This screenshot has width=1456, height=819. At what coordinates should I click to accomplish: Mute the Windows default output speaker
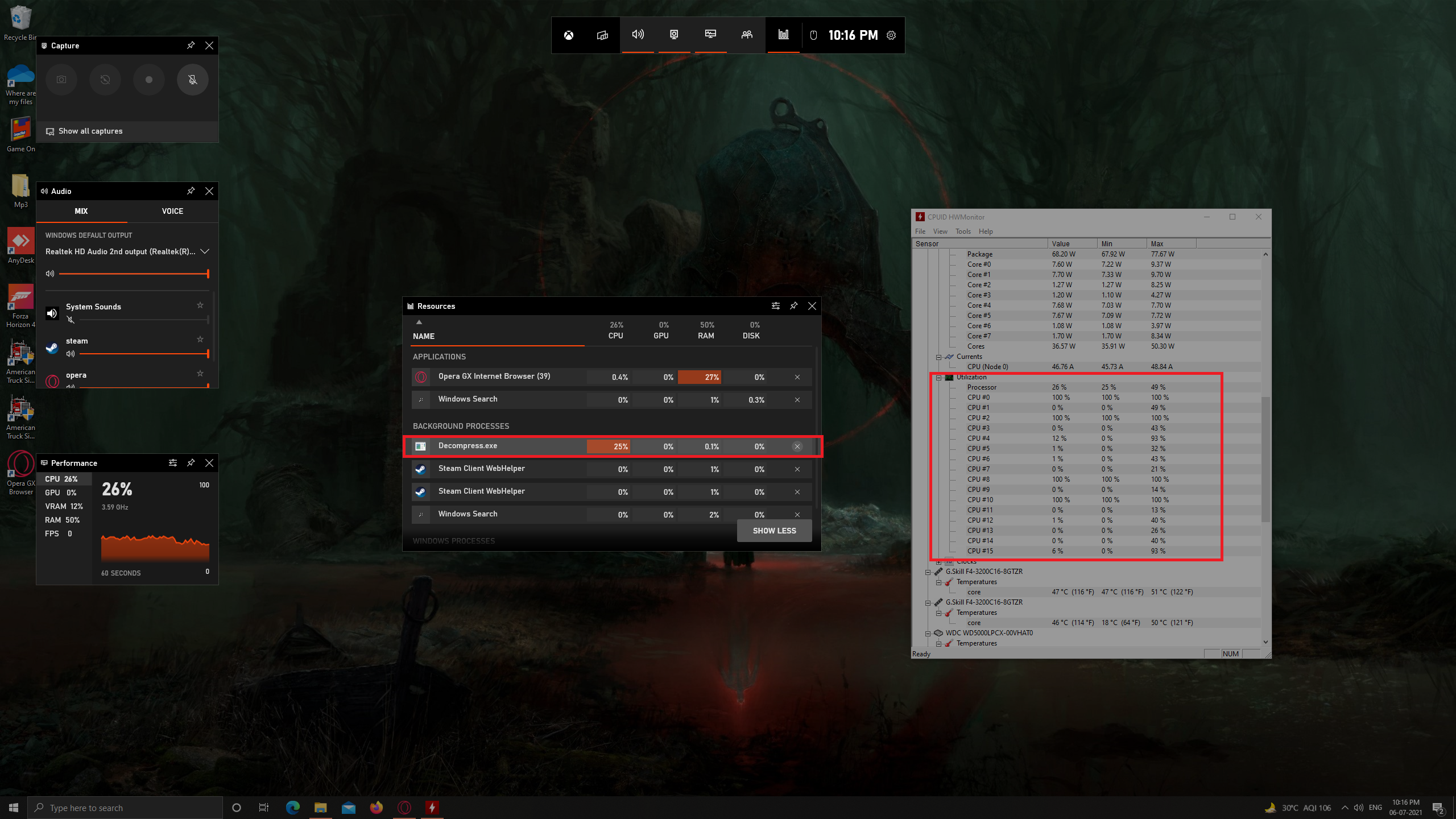(50, 274)
